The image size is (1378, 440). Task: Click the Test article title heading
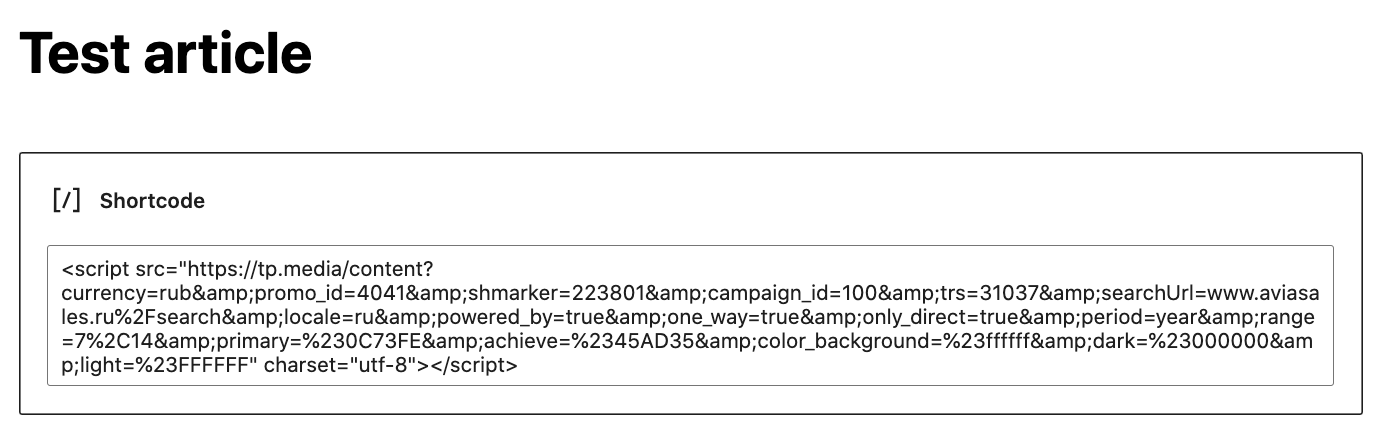pyautogui.click(x=166, y=52)
